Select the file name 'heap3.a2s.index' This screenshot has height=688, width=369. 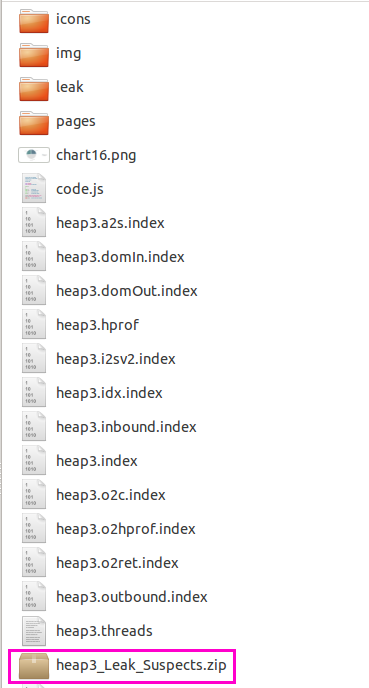[x=110, y=224]
